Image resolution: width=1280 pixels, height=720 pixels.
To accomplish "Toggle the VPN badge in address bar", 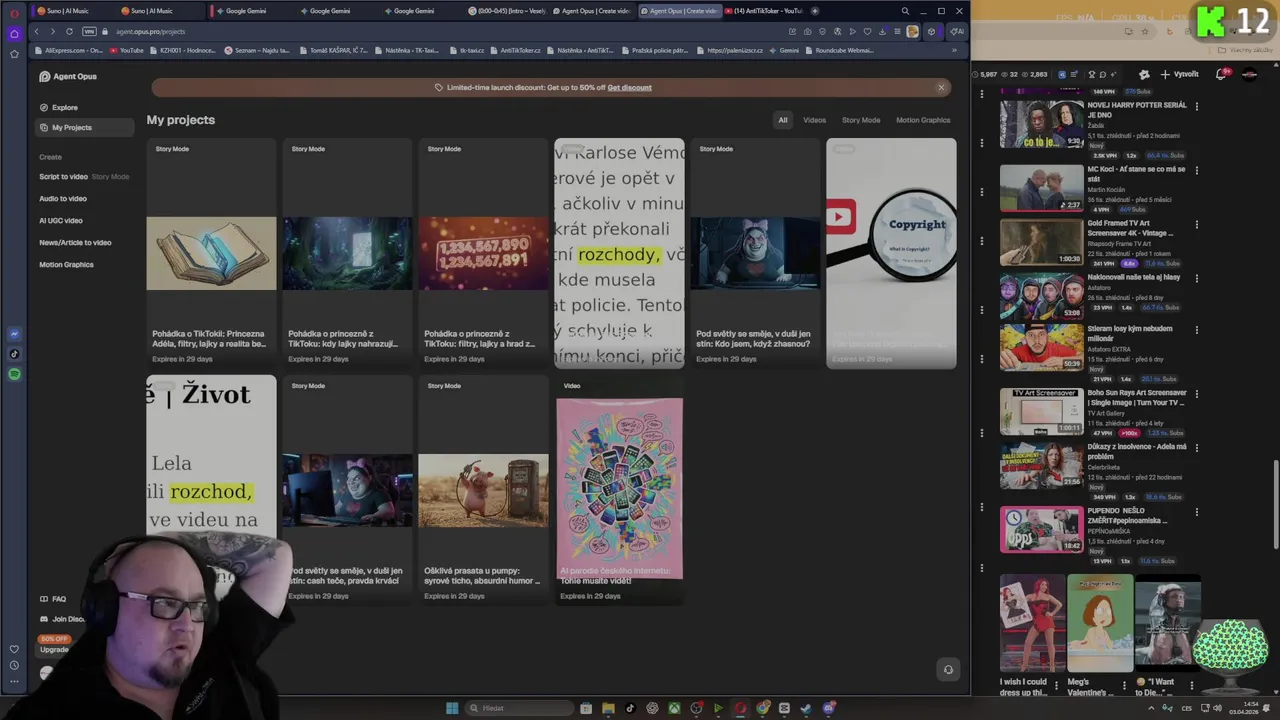I will click(x=88, y=31).
